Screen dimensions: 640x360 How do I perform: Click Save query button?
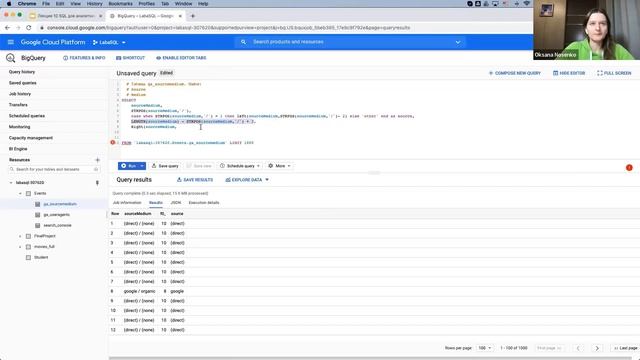tap(165, 166)
